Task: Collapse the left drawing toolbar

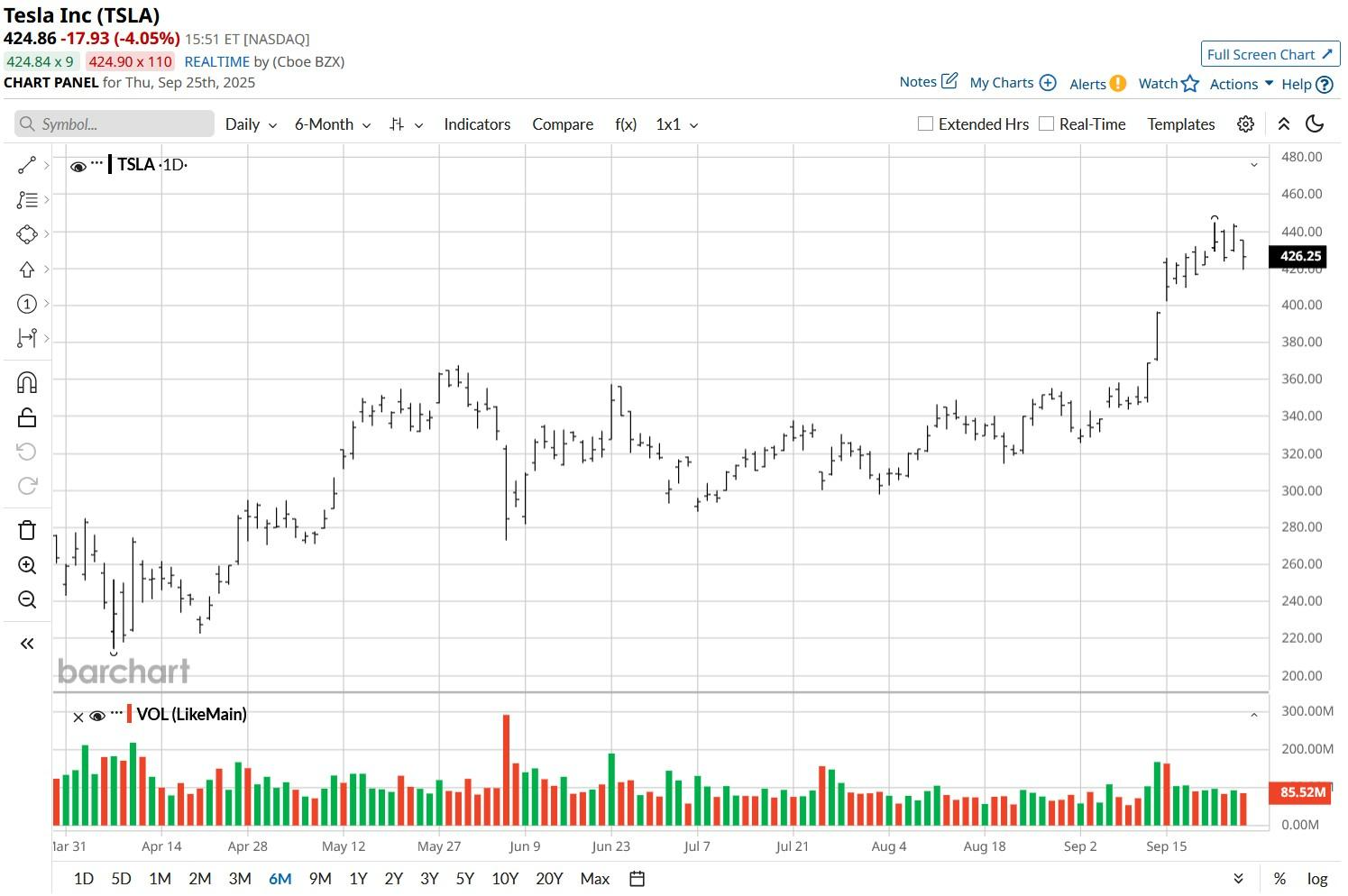Action: pos(27,644)
